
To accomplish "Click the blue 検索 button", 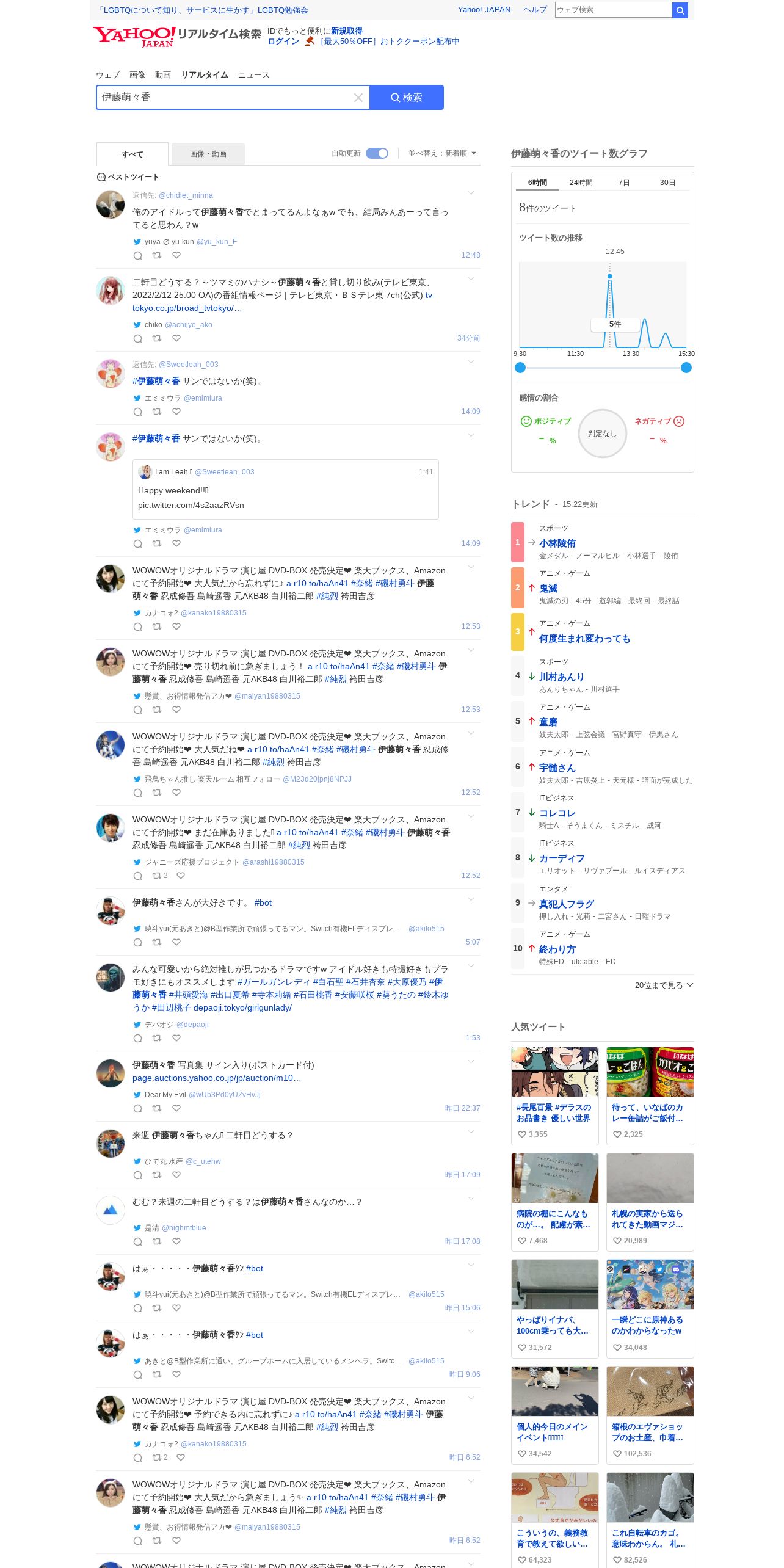I will [407, 98].
